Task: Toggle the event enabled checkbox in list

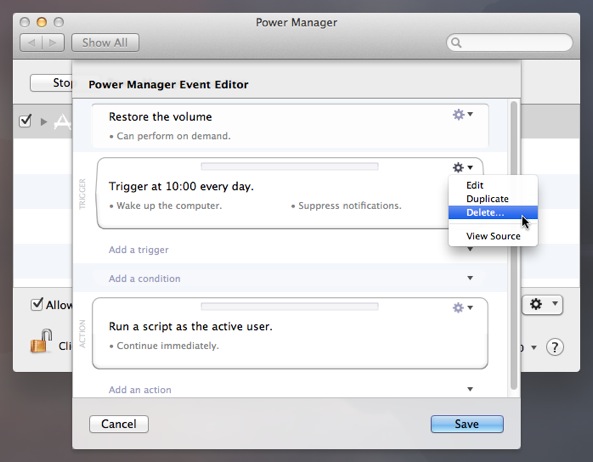Action: click(x=25, y=121)
